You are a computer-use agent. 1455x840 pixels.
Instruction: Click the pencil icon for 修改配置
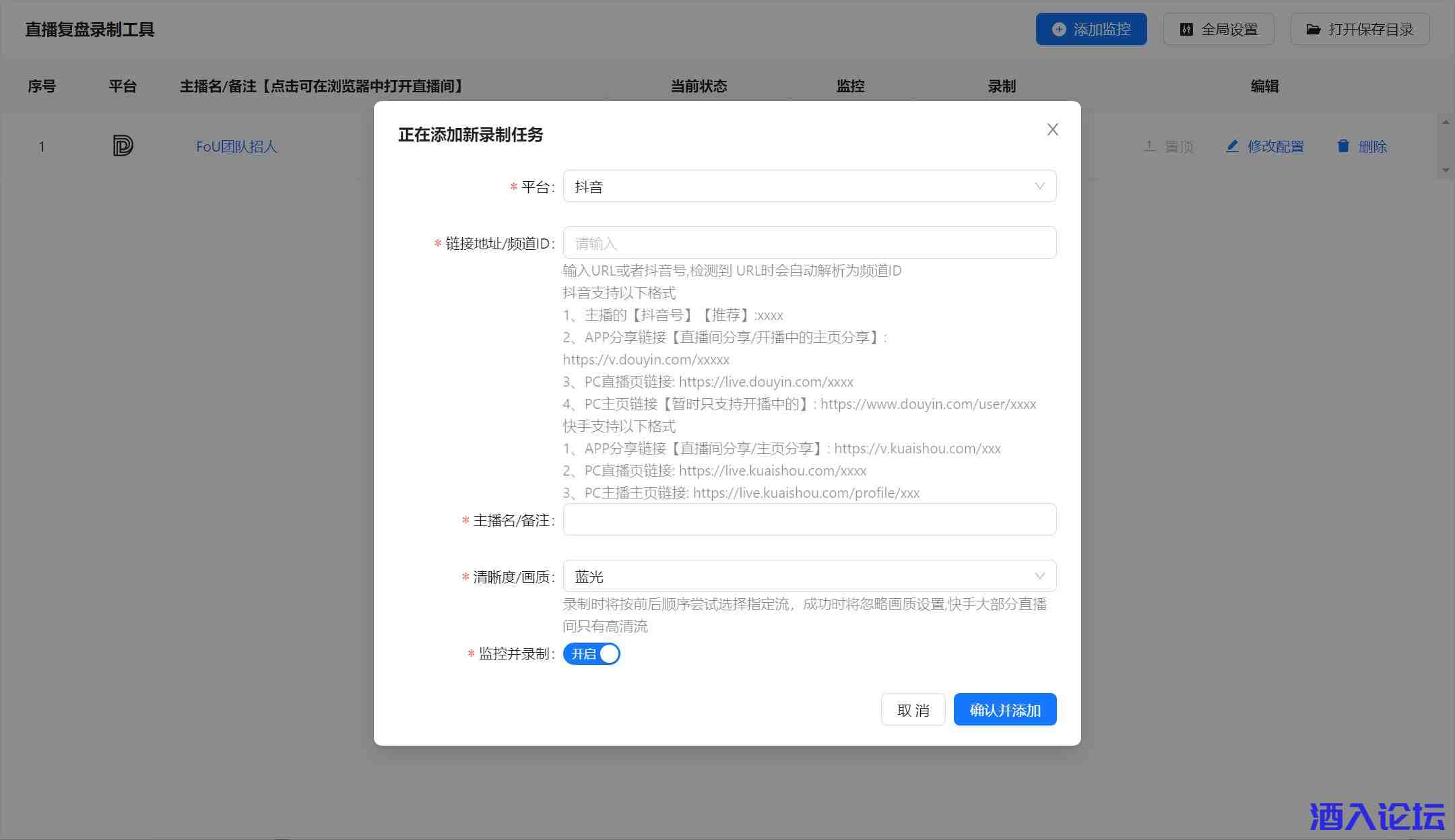1232,146
